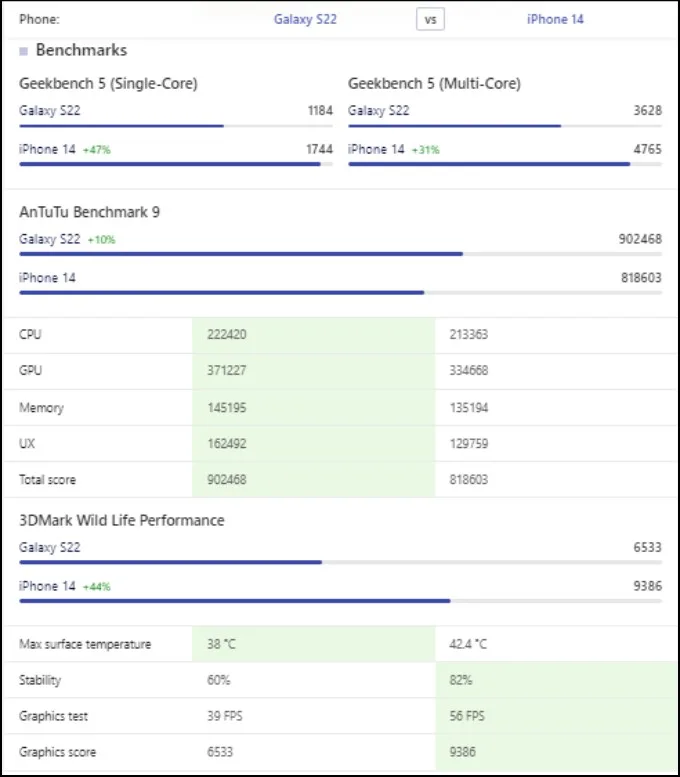Click the Graphics score row label

[57, 752]
